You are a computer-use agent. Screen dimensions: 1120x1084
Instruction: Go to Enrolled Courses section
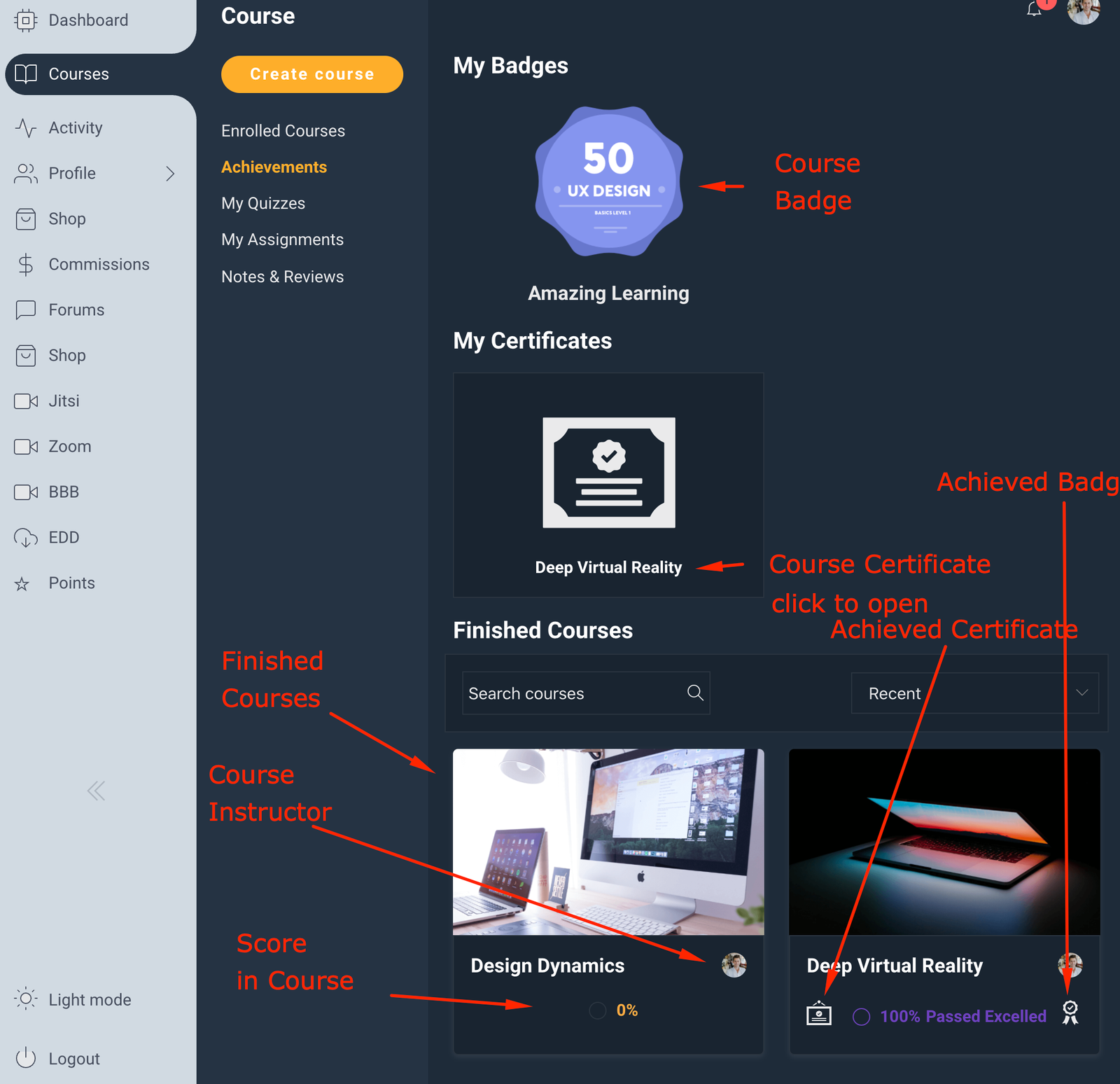[283, 131]
